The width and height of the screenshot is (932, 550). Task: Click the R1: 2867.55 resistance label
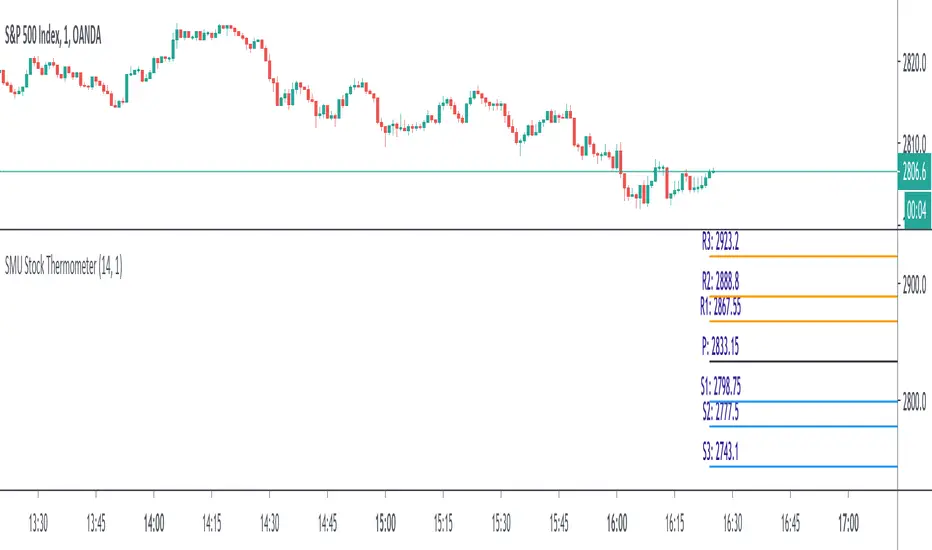(x=724, y=304)
